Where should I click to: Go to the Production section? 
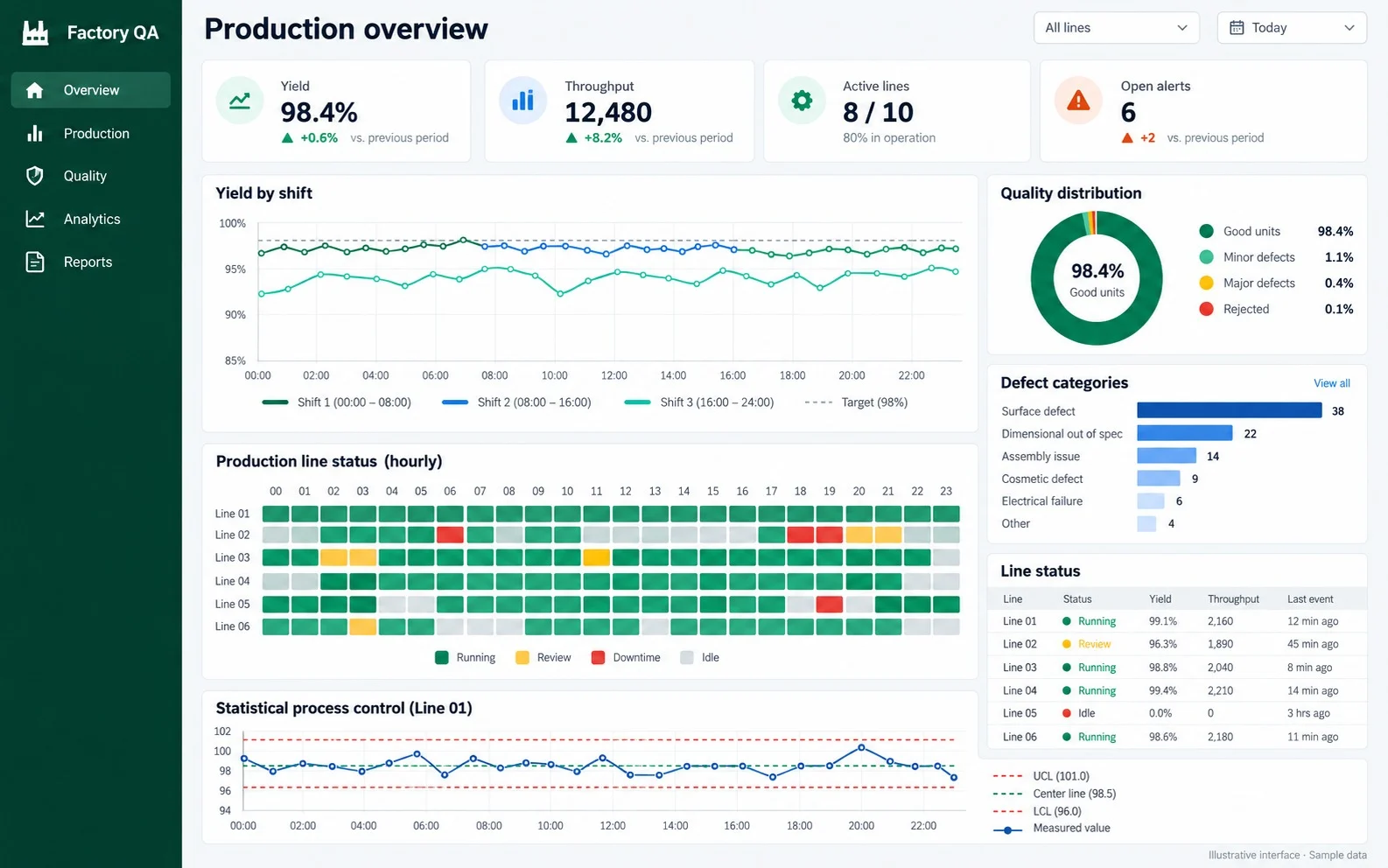click(x=91, y=133)
